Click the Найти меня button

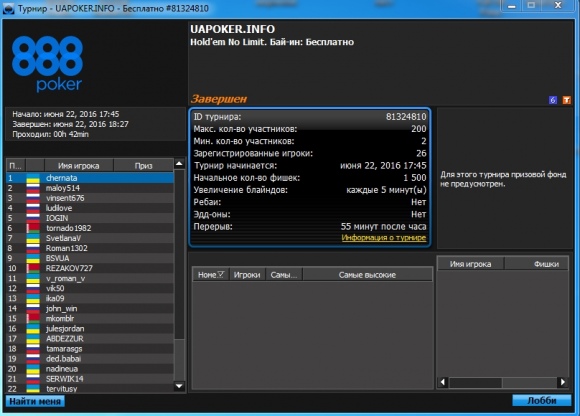coord(35,401)
